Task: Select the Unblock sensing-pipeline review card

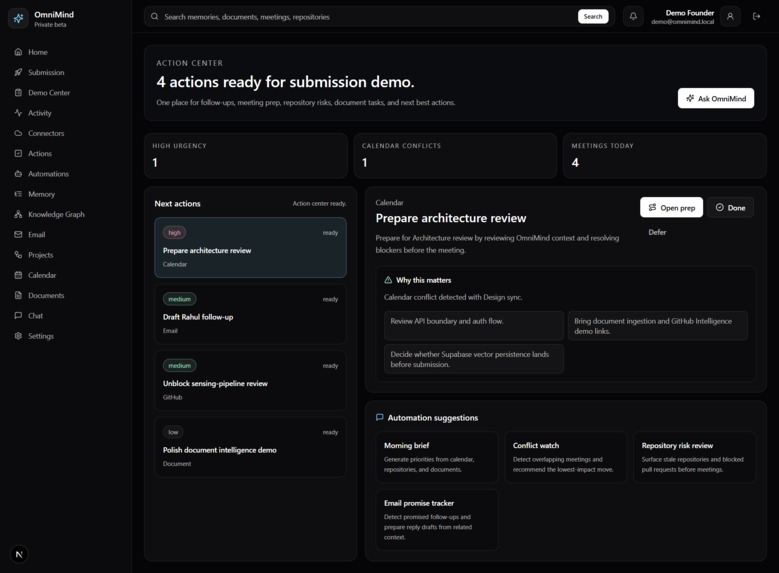Action: point(250,381)
